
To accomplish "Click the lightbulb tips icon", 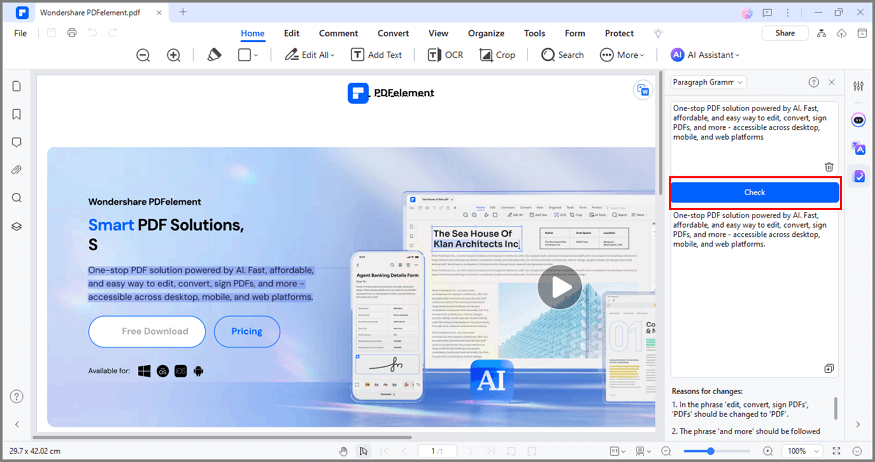I will (x=658, y=33).
